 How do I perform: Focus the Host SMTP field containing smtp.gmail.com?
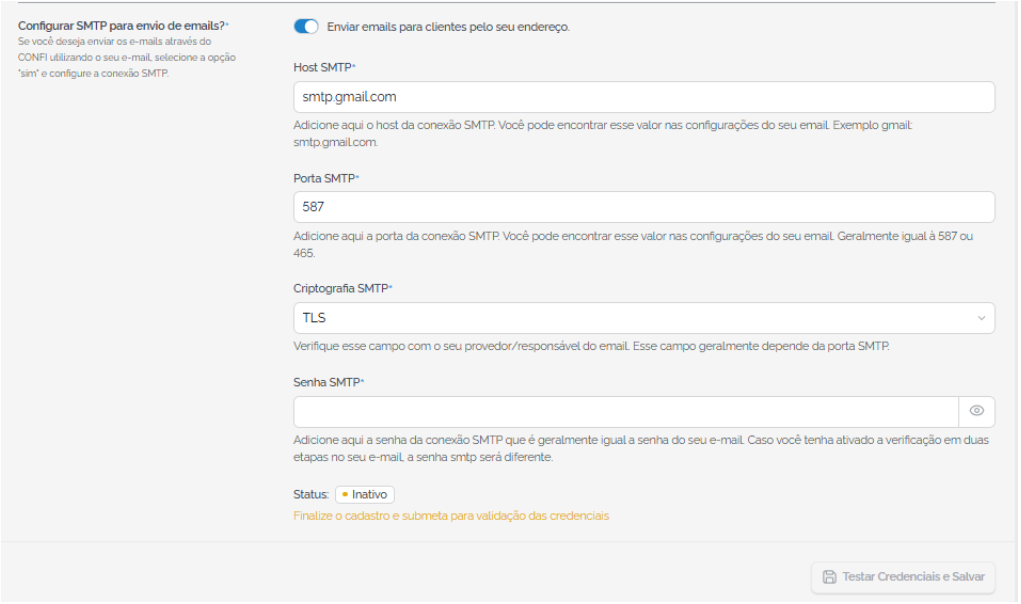pos(643,97)
